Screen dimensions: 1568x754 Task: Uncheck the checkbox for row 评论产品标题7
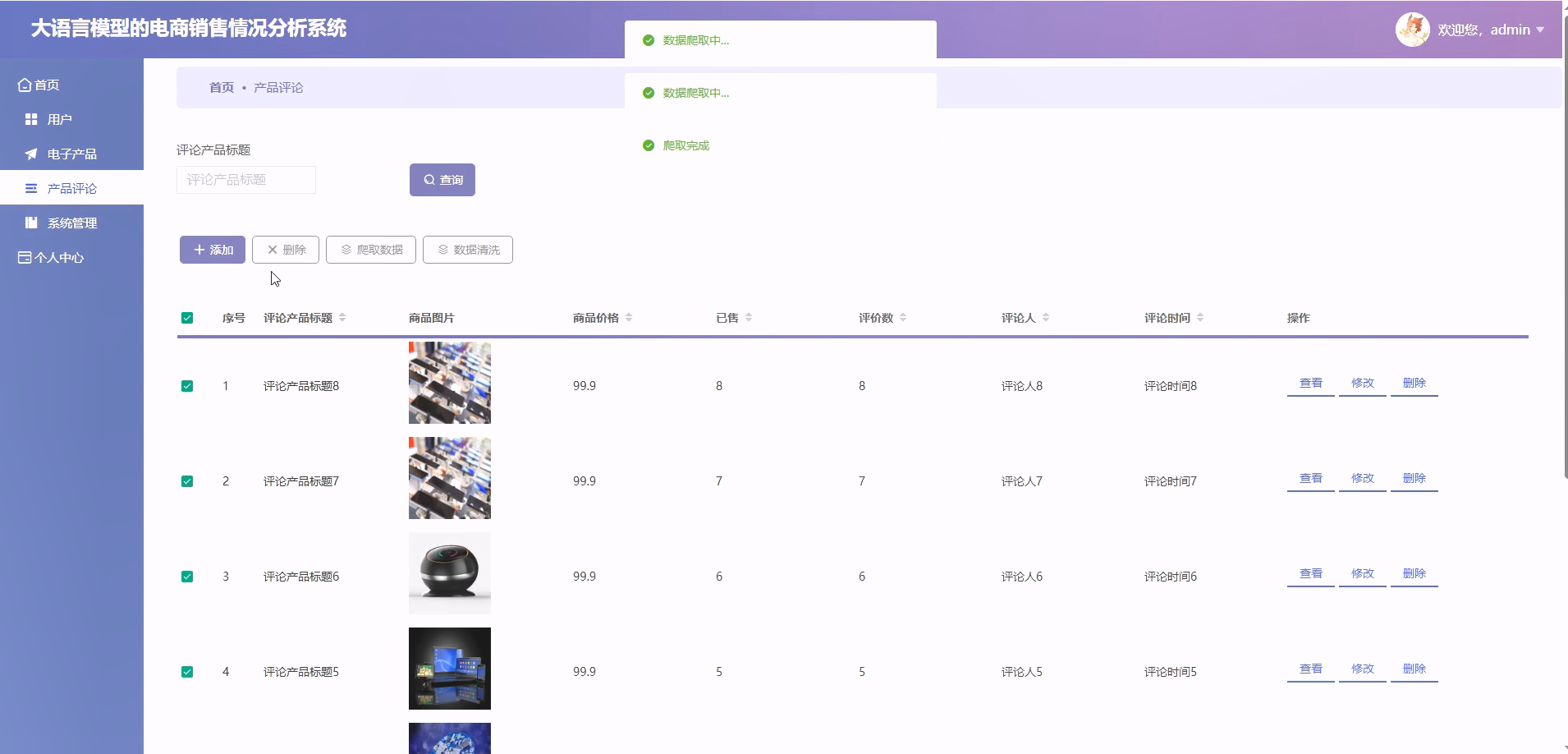[x=187, y=481]
